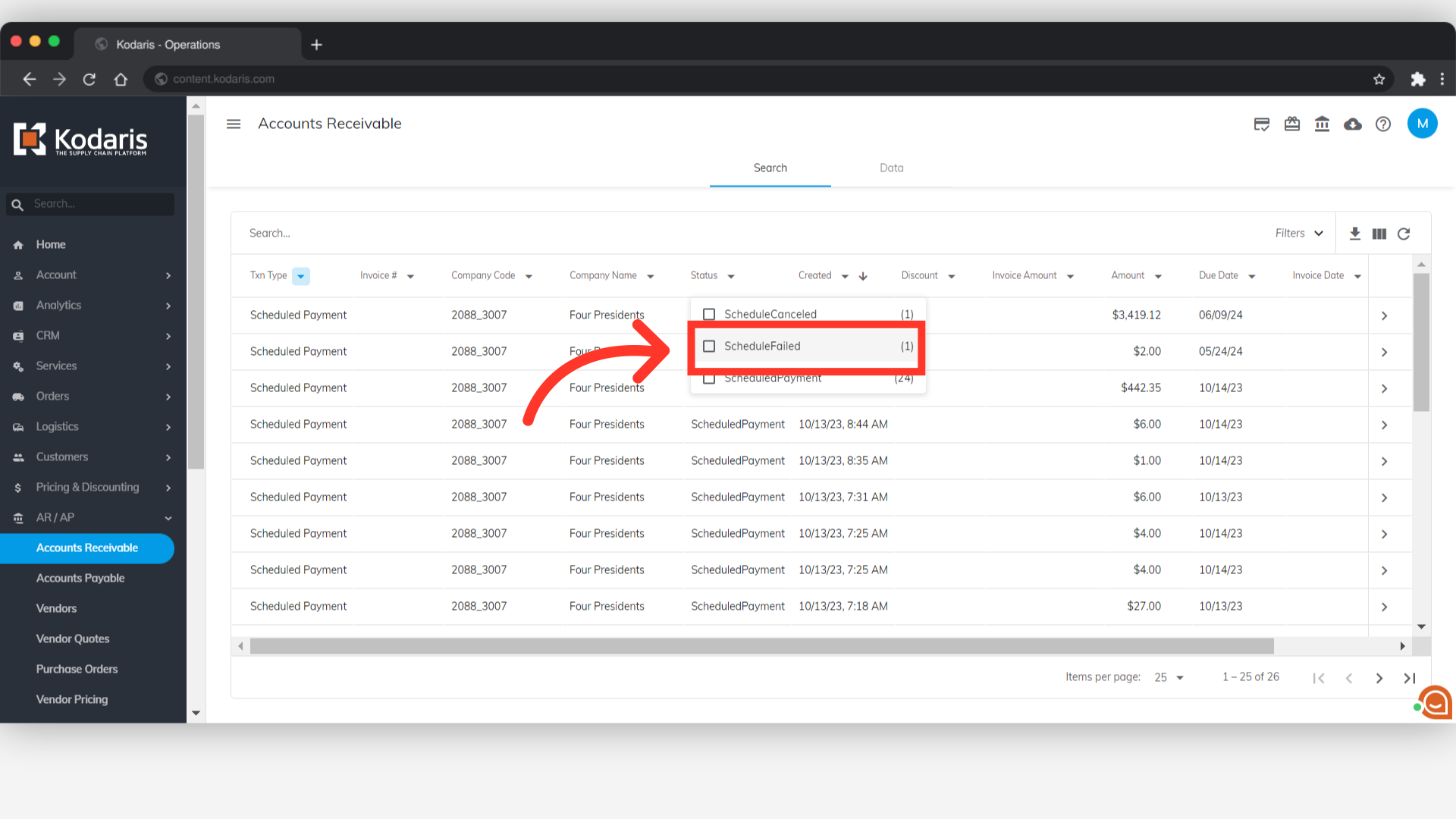The image size is (1456, 819).
Task: Check the ScheduleFailed status checkbox
Action: [x=709, y=347]
